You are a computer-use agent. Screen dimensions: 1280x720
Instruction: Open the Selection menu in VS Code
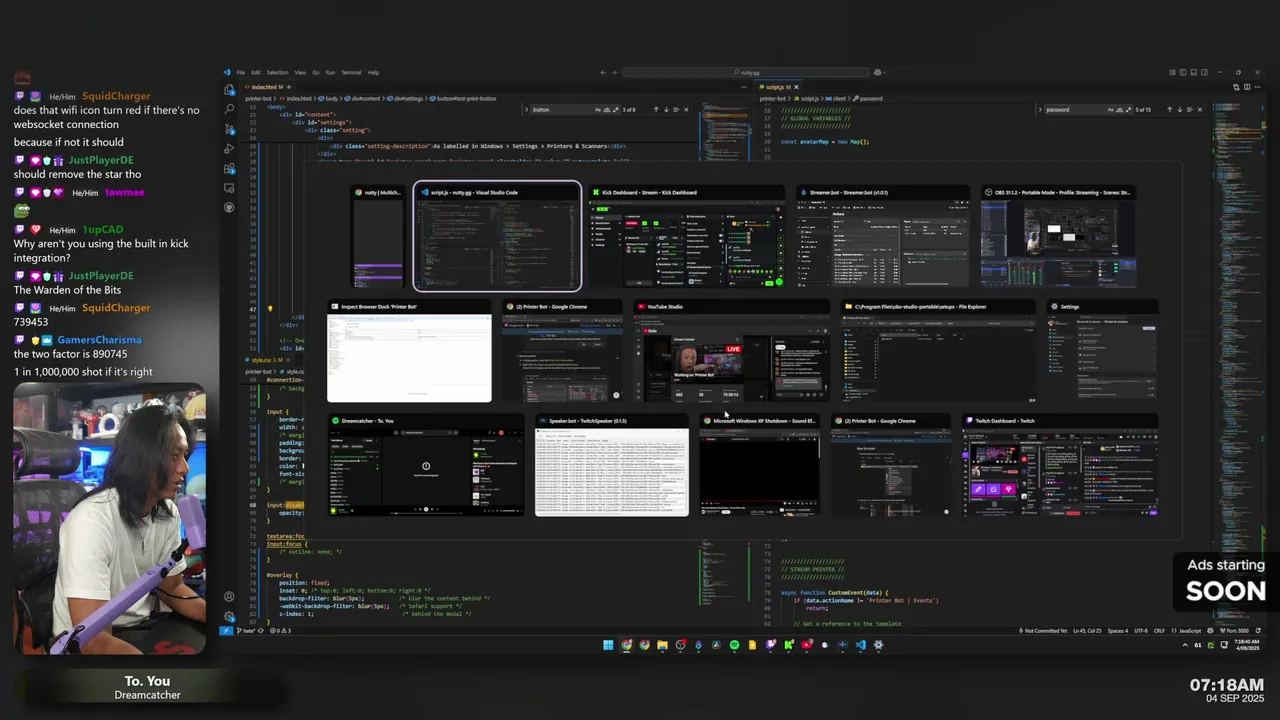277,72
